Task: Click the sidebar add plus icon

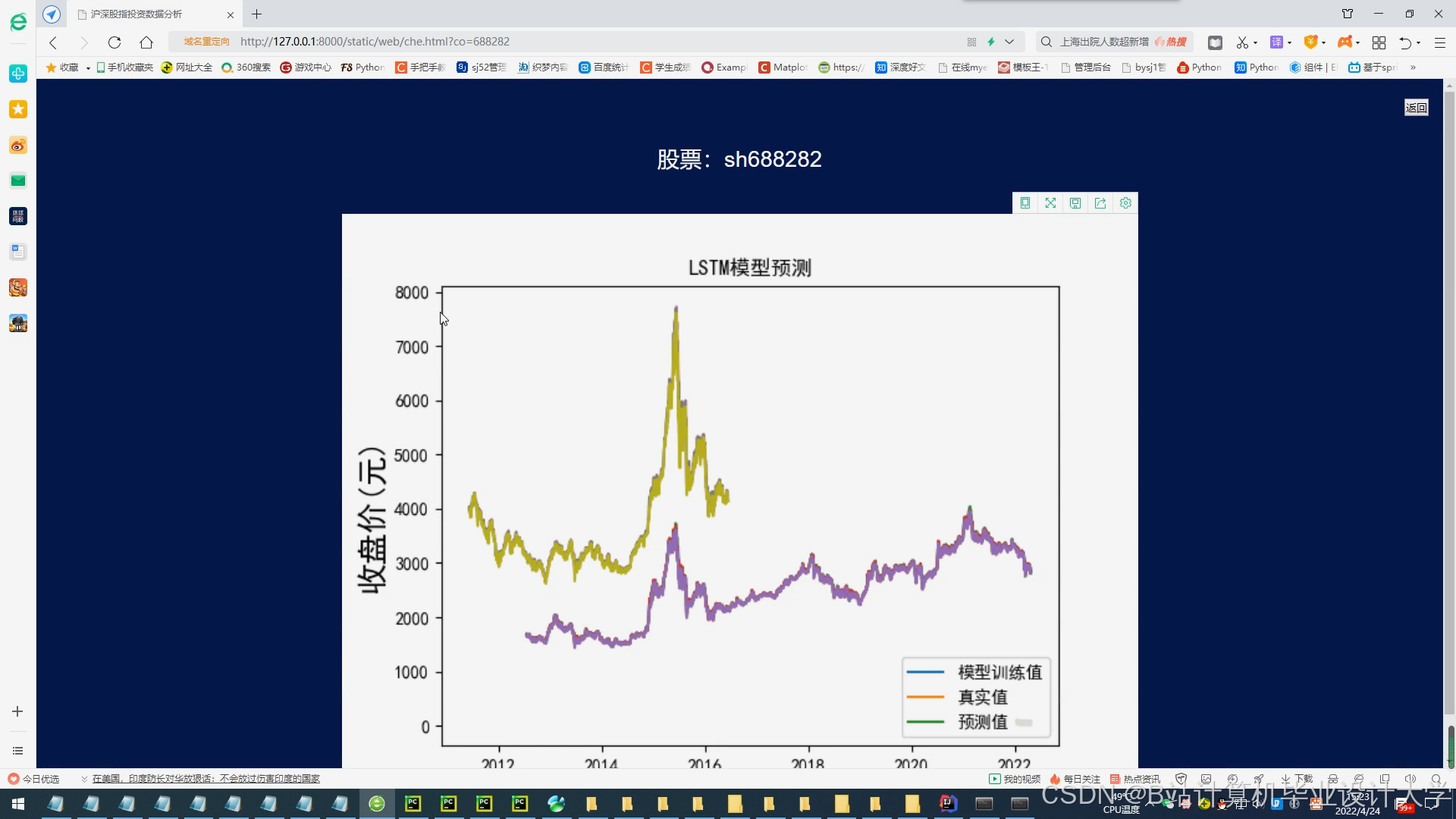Action: [x=17, y=711]
